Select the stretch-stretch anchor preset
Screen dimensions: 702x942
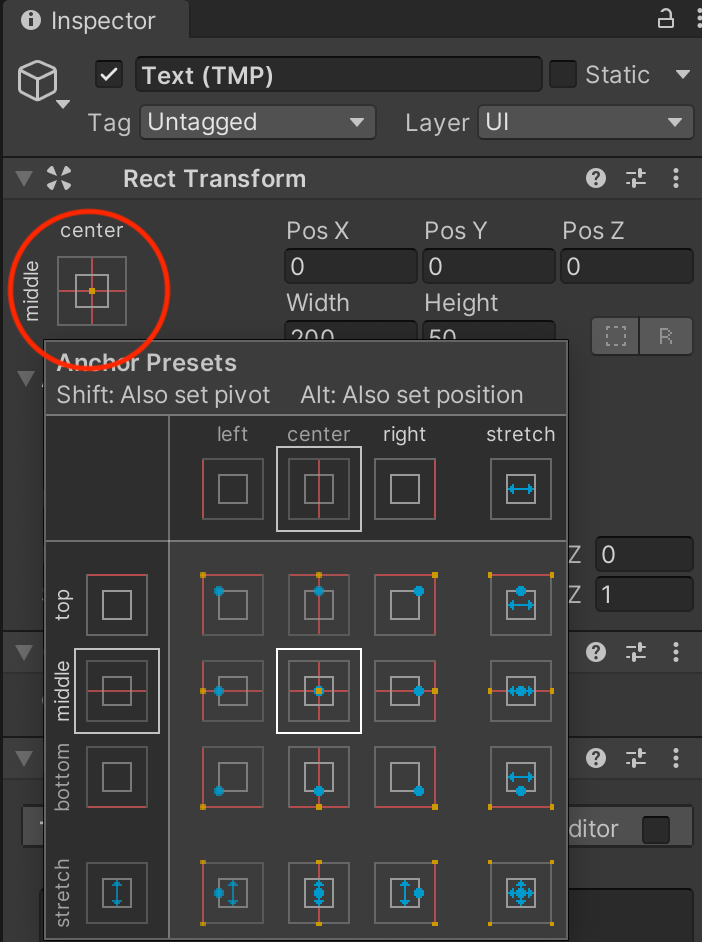[520, 892]
